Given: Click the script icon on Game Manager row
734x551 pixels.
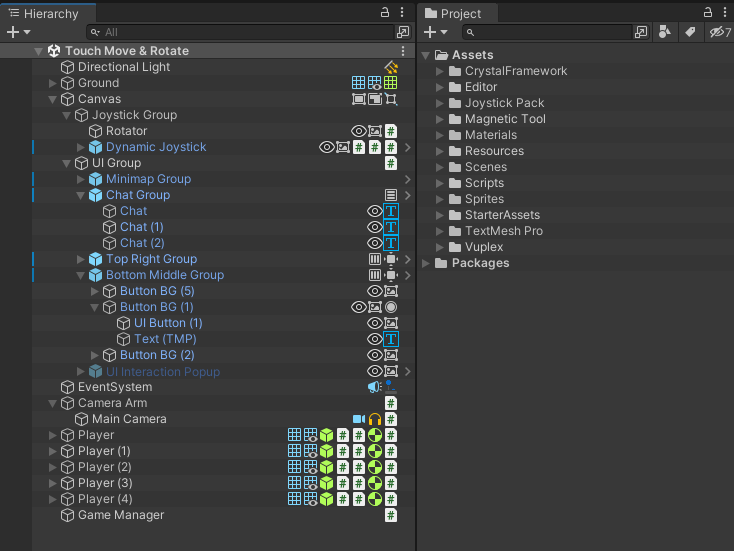Looking at the screenshot, I should coord(391,515).
